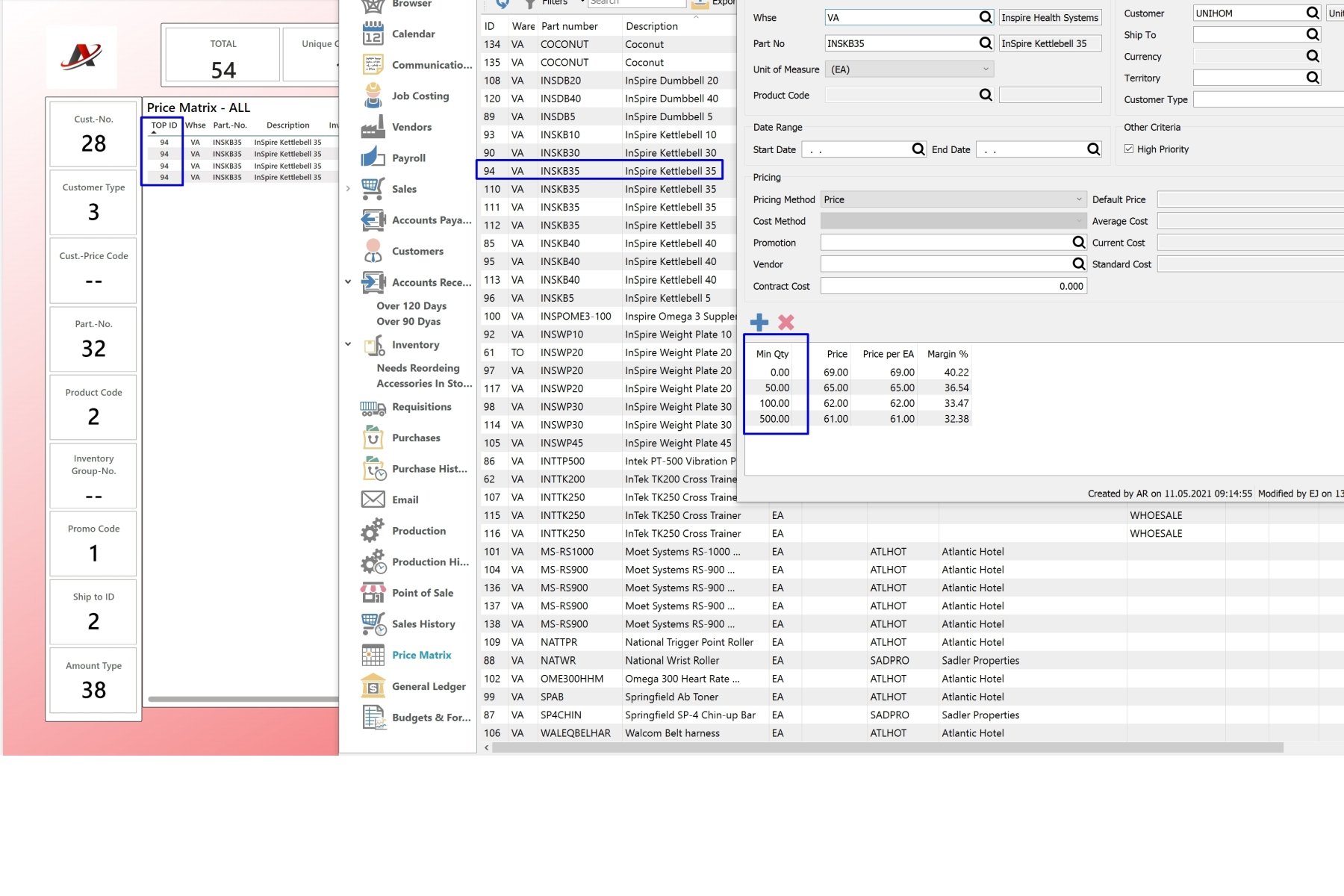This screenshot has height=896, width=1344.
Task: Sort the list by Part number column
Action: pyautogui.click(x=570, y=26)
